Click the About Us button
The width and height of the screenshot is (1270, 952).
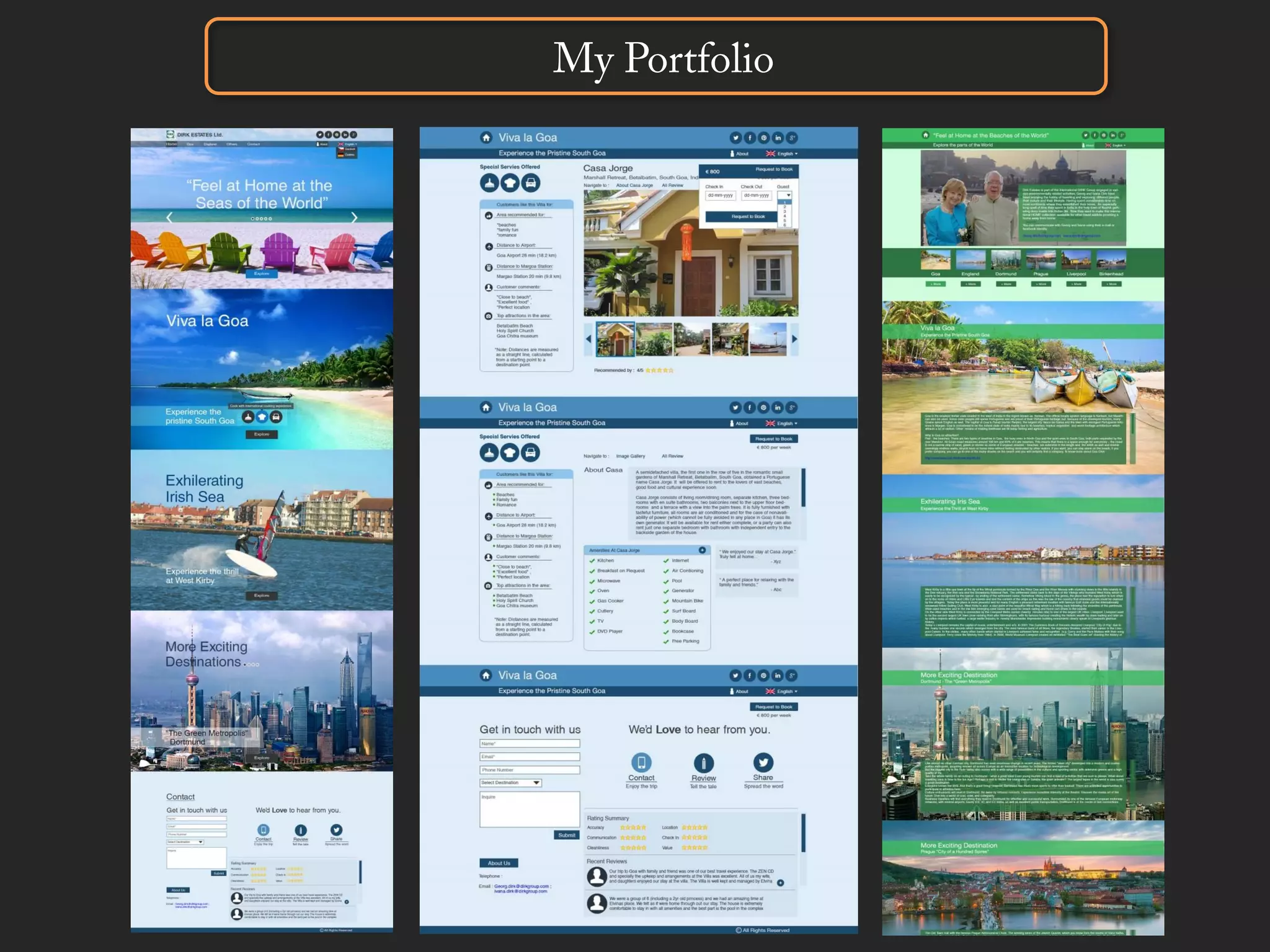point(499,863)
